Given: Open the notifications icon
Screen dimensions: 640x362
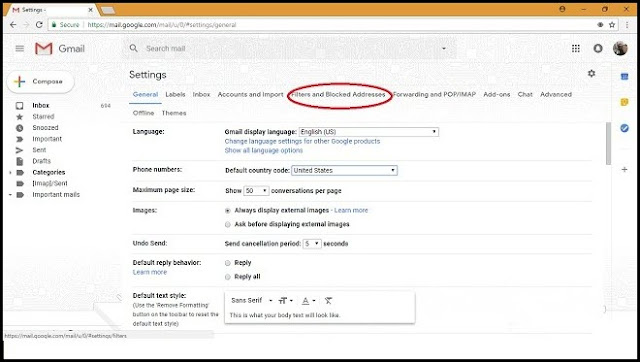Looking at the screenshot, I should [598, 49].
